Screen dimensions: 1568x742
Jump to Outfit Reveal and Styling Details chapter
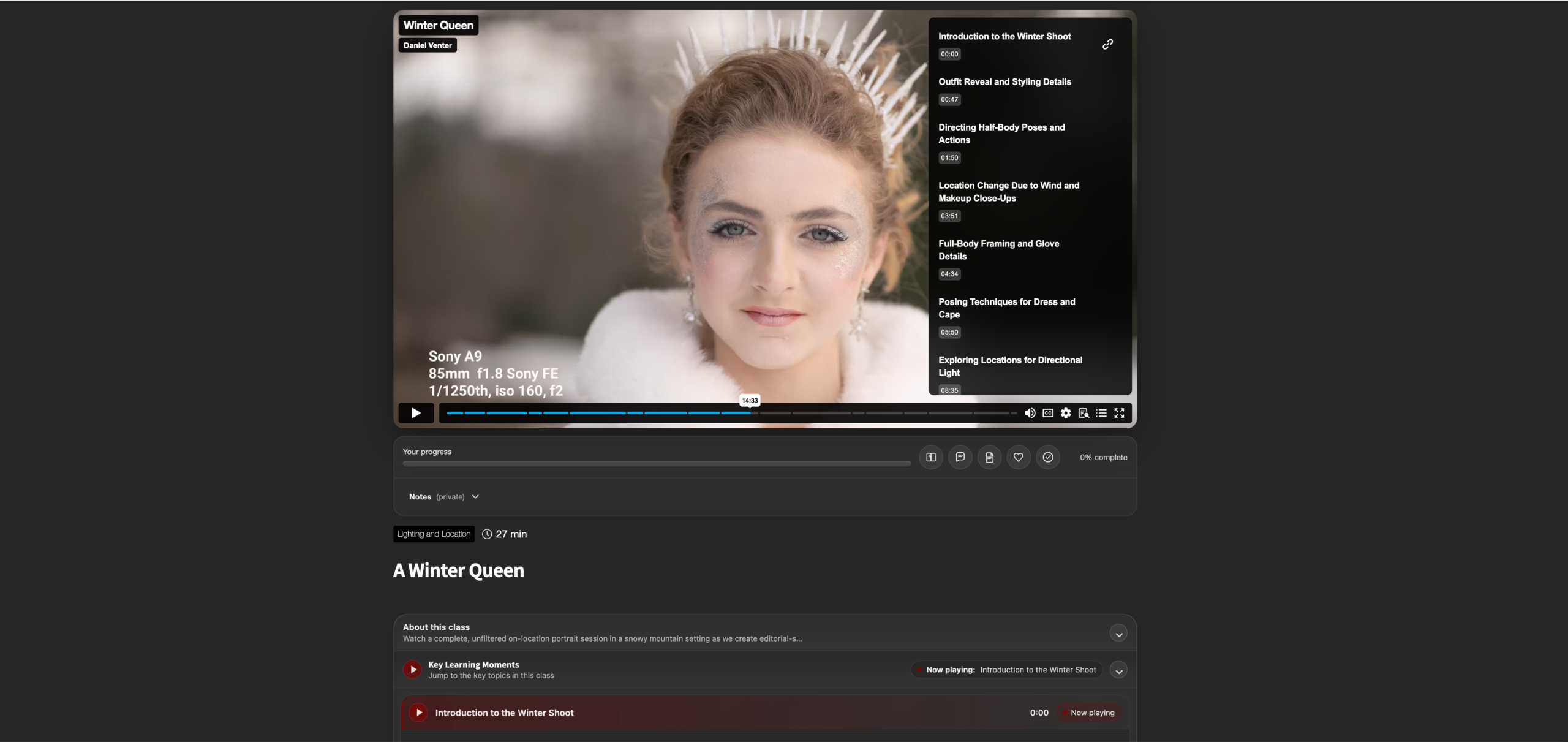click(x=1005, y=82)
